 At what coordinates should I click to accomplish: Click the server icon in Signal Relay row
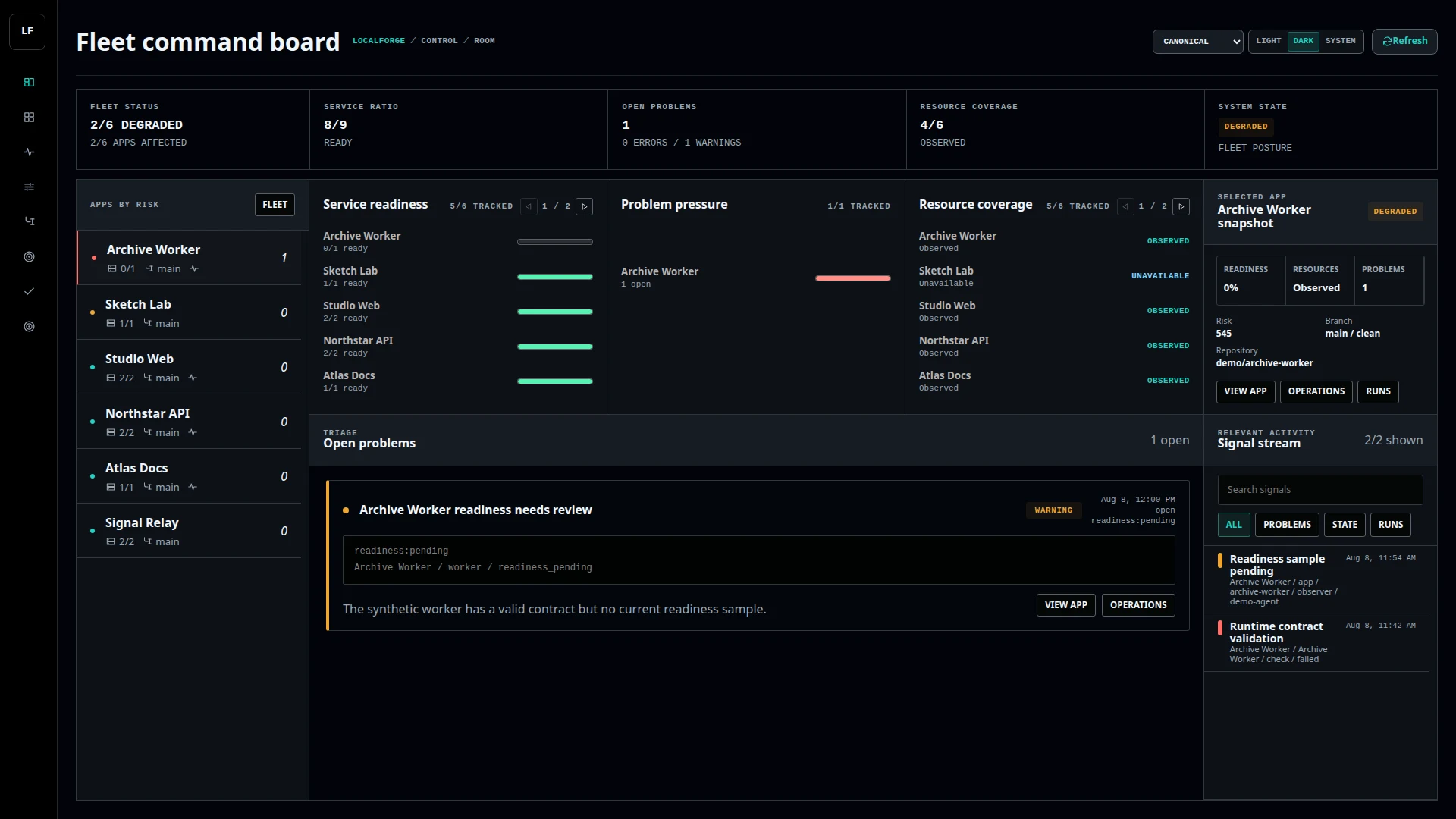click(x=111, y=541)
